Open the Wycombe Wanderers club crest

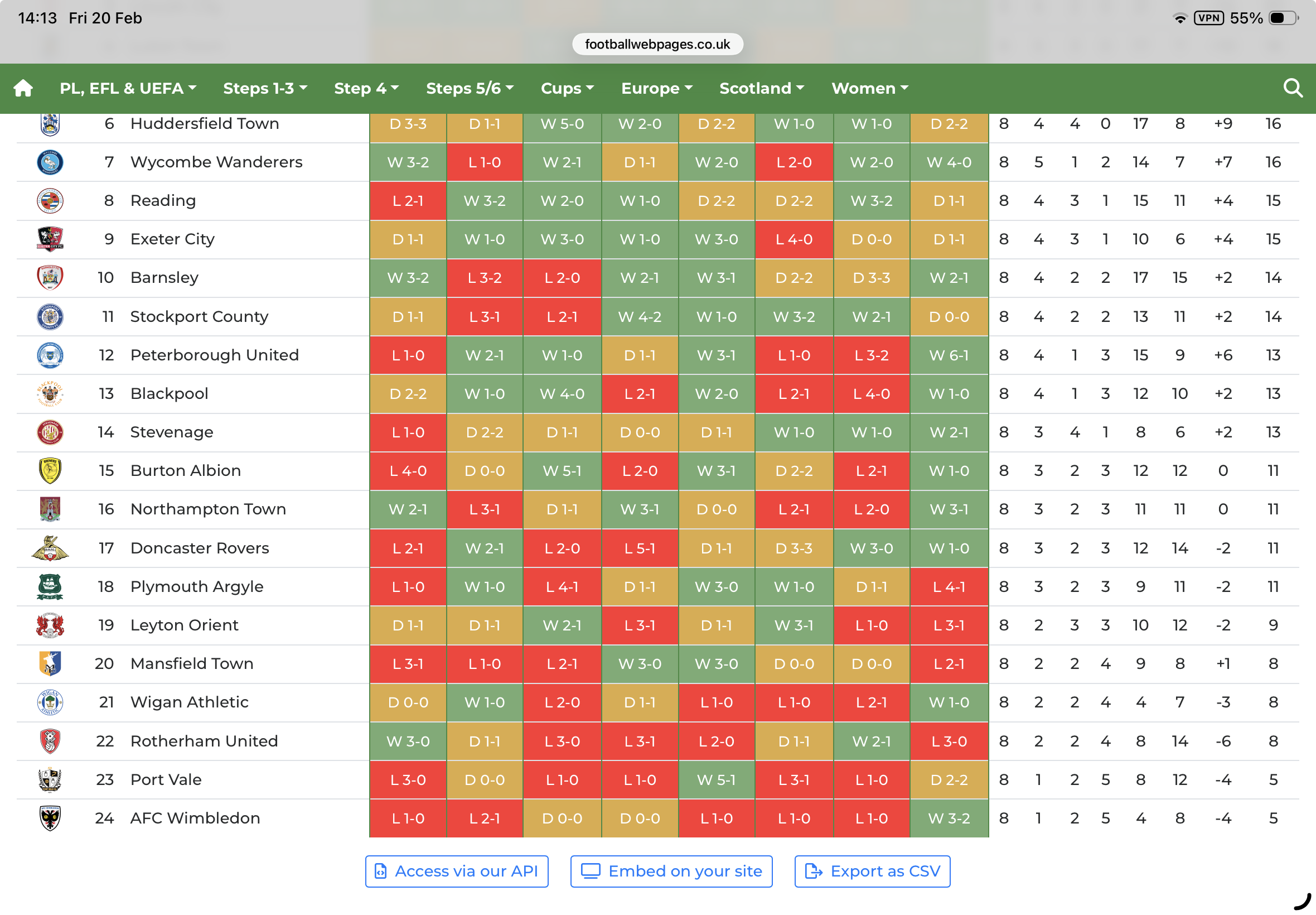[x=50, y=162]
